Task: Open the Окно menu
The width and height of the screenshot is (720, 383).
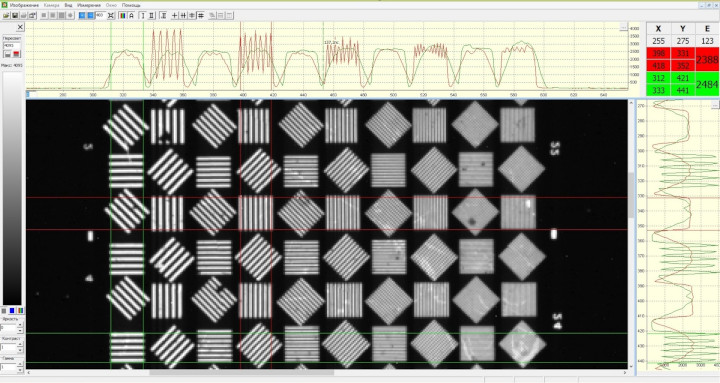Action: [x=111, y=5]
